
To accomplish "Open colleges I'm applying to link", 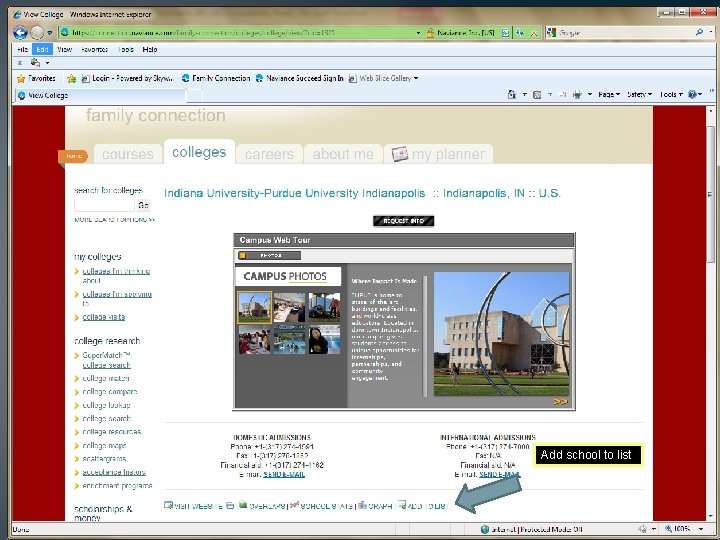I will click(x=117, y=298).
